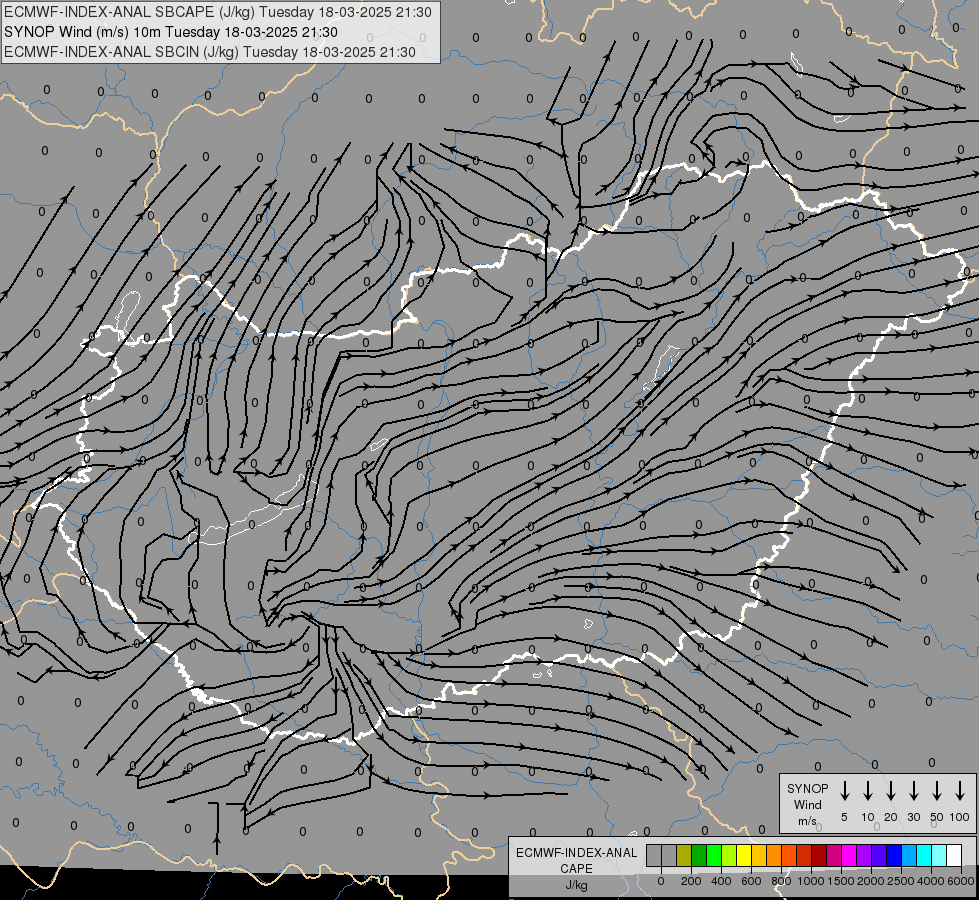The height and width of the screenshot is (900, 979).
Task: Click the 100 m/s wind arrow in legend
Action: (x=960, y=791)
